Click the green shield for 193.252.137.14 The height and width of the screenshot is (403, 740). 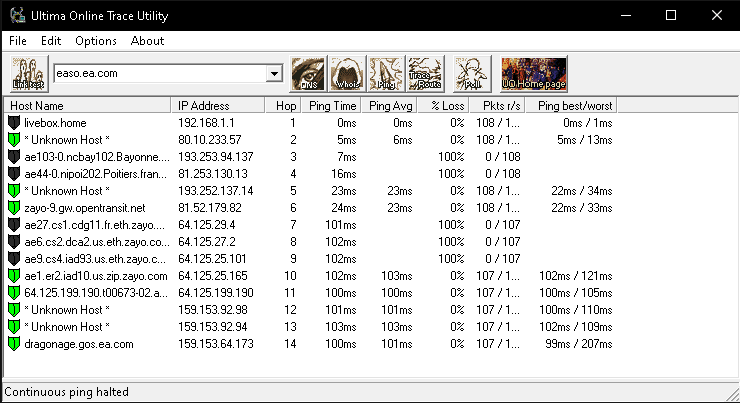click(14, 191)
